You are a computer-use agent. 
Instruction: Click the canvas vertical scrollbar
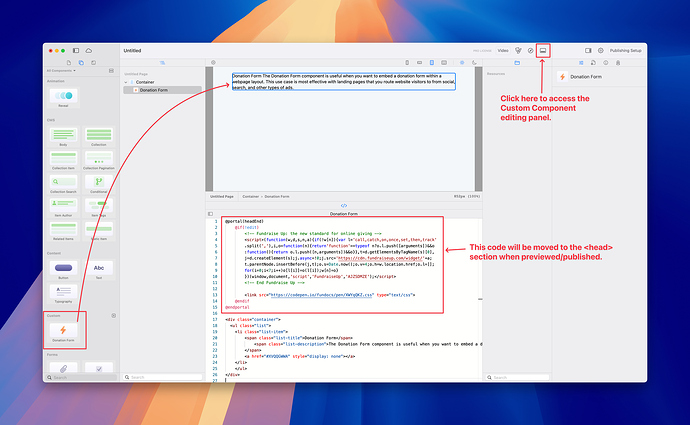478,129
